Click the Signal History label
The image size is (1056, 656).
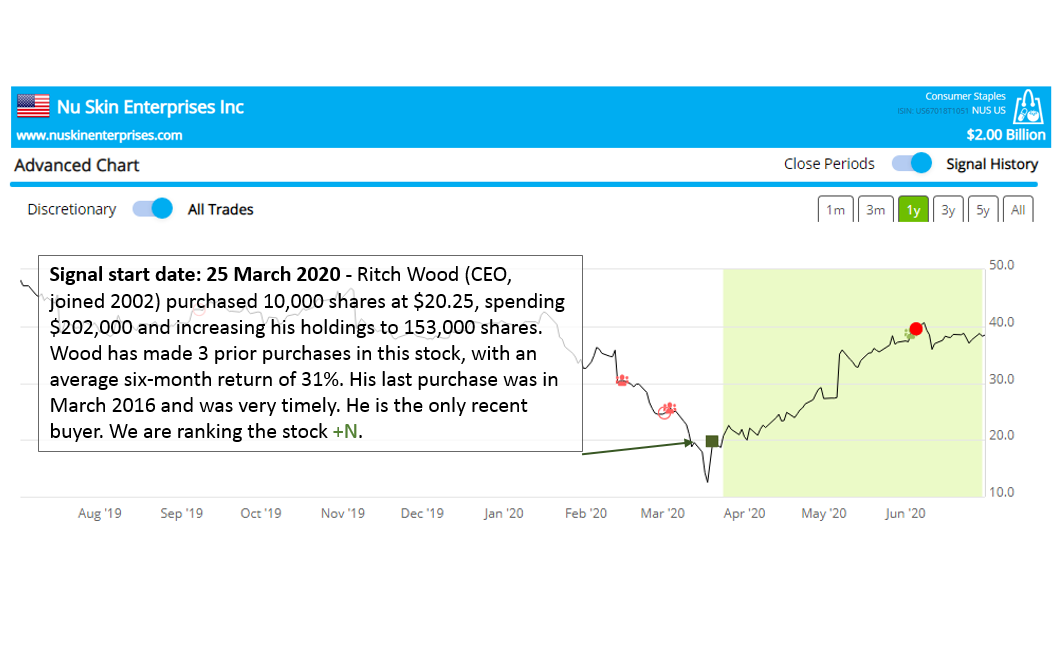click(992, 164)
